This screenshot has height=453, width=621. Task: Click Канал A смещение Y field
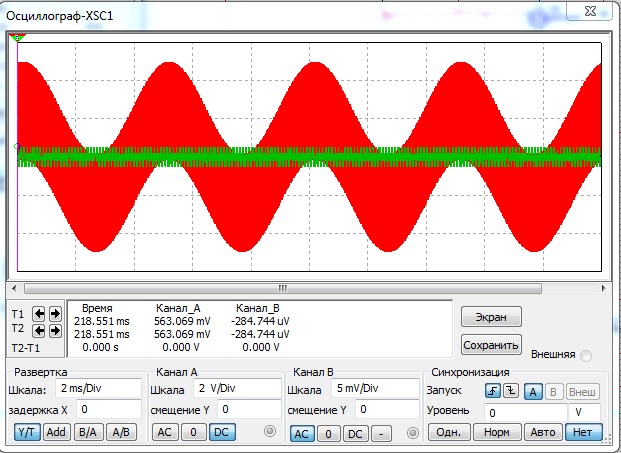point(249,409)
